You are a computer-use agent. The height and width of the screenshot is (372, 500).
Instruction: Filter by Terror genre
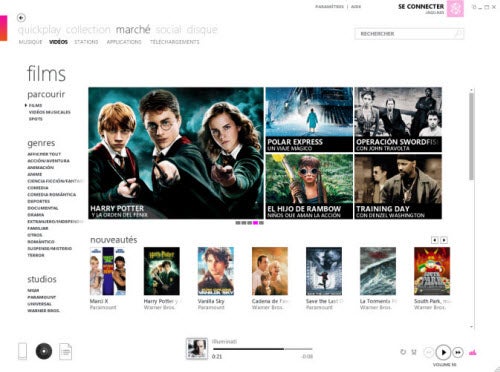36,255
